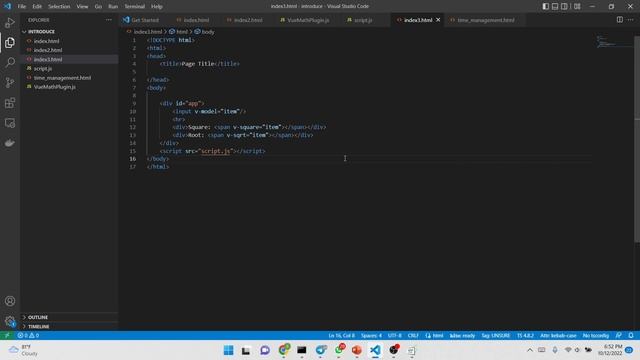Image resolution: width=640 pixels, height=360 pixels.
Task: Toggle the bottom panel
Action: pos(555,6)
